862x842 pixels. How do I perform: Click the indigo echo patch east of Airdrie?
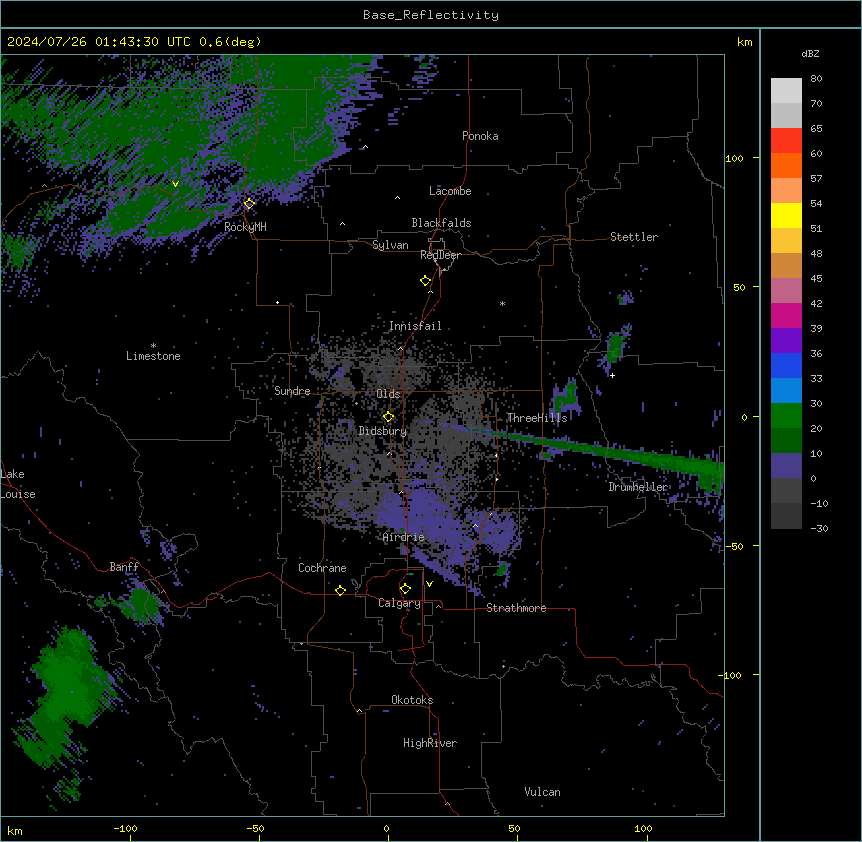coord(498,533)
